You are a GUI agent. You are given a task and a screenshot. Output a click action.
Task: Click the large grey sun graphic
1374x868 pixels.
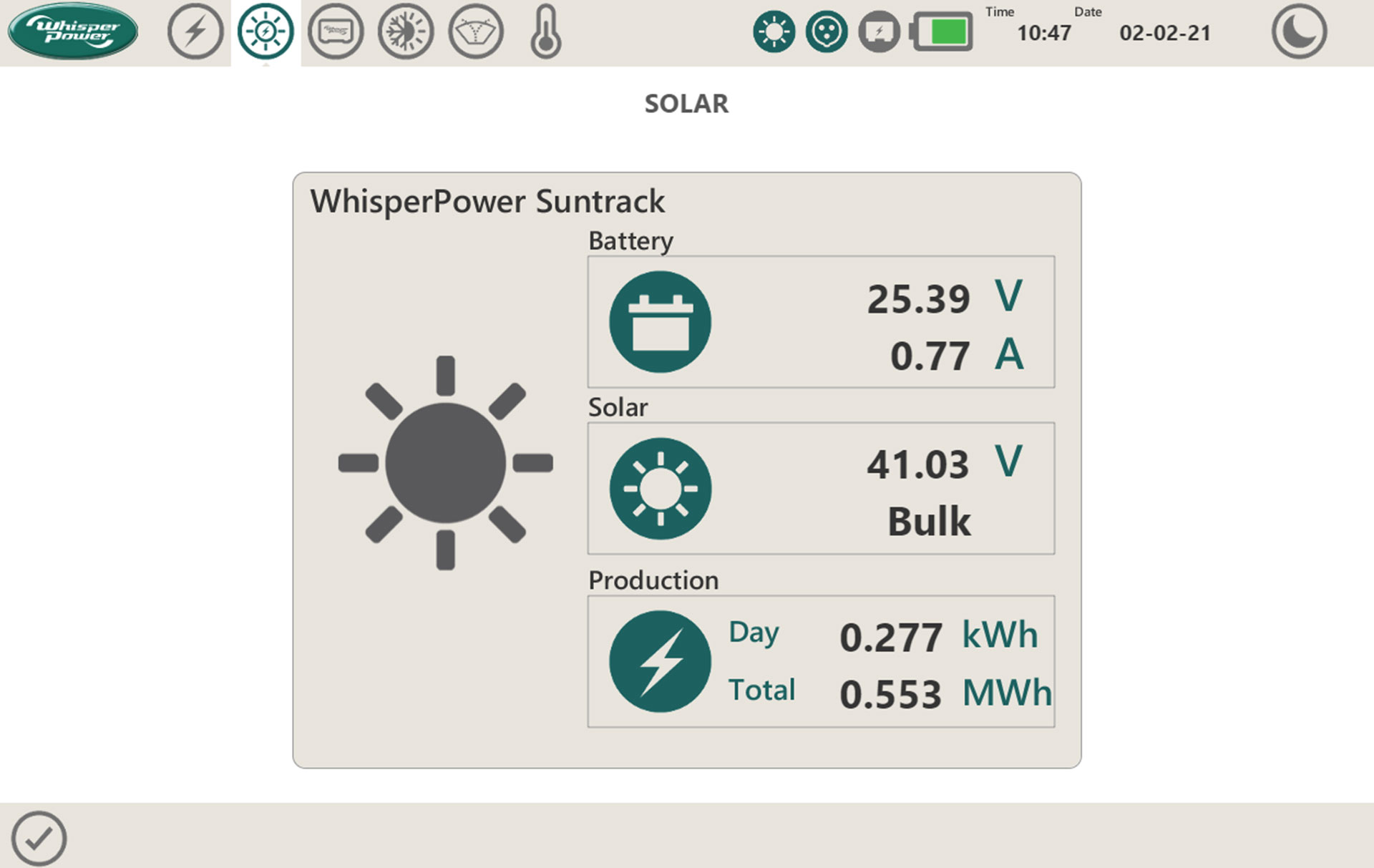tap(445, 463)
